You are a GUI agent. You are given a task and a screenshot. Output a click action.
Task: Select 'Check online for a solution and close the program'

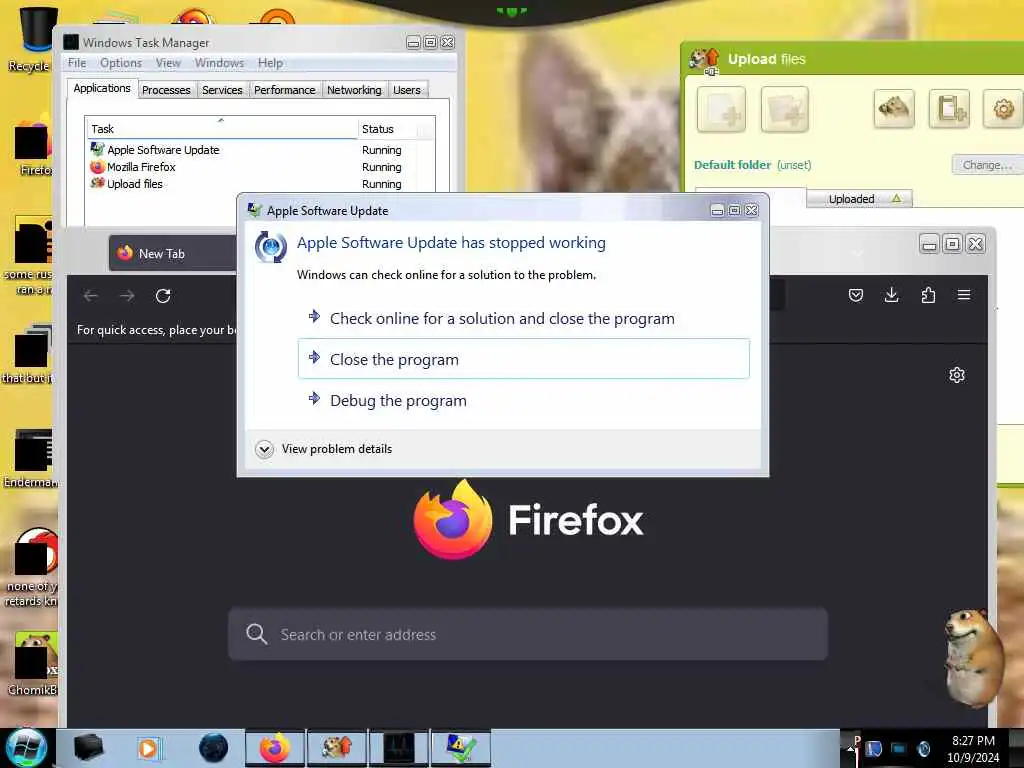502,318
